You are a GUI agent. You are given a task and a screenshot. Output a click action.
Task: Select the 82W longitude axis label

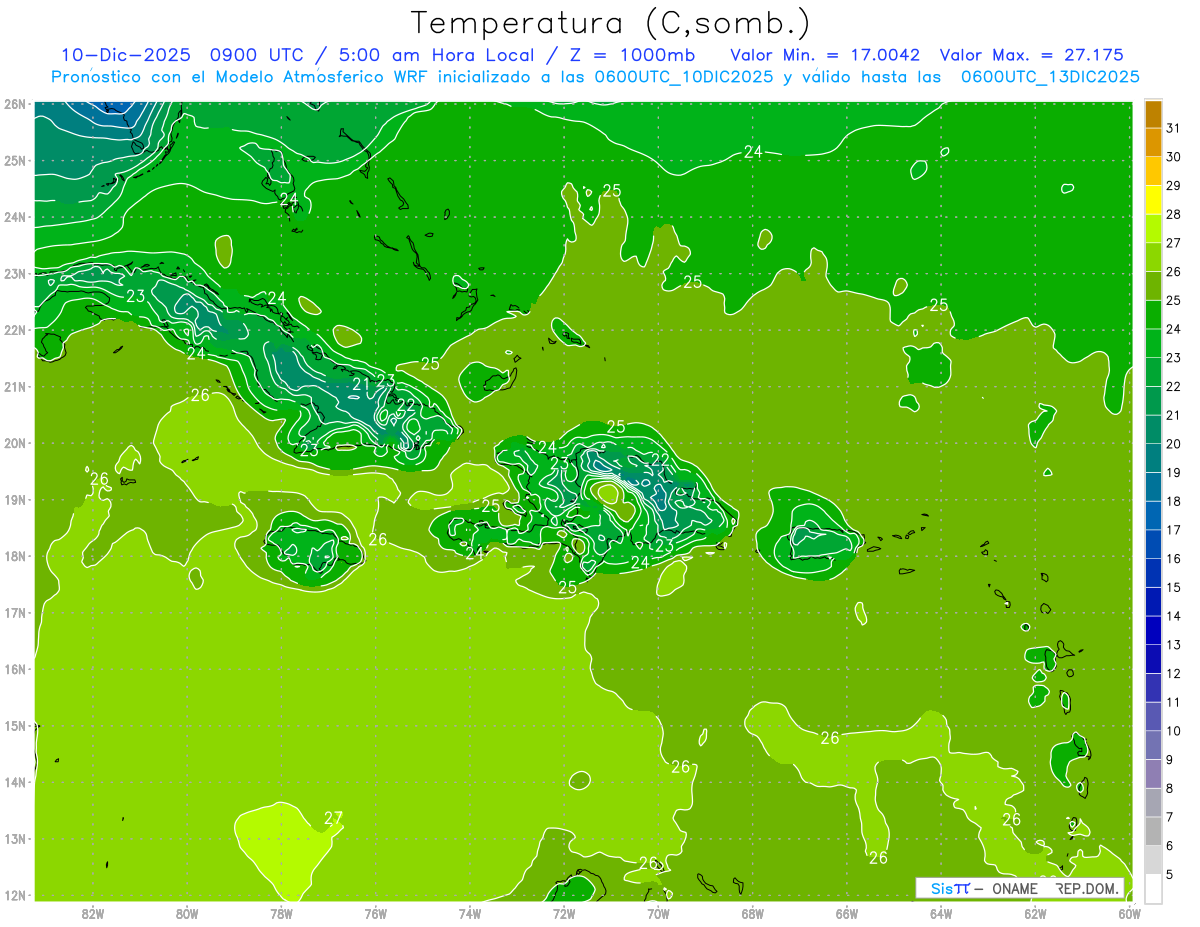tap(93, 912)
